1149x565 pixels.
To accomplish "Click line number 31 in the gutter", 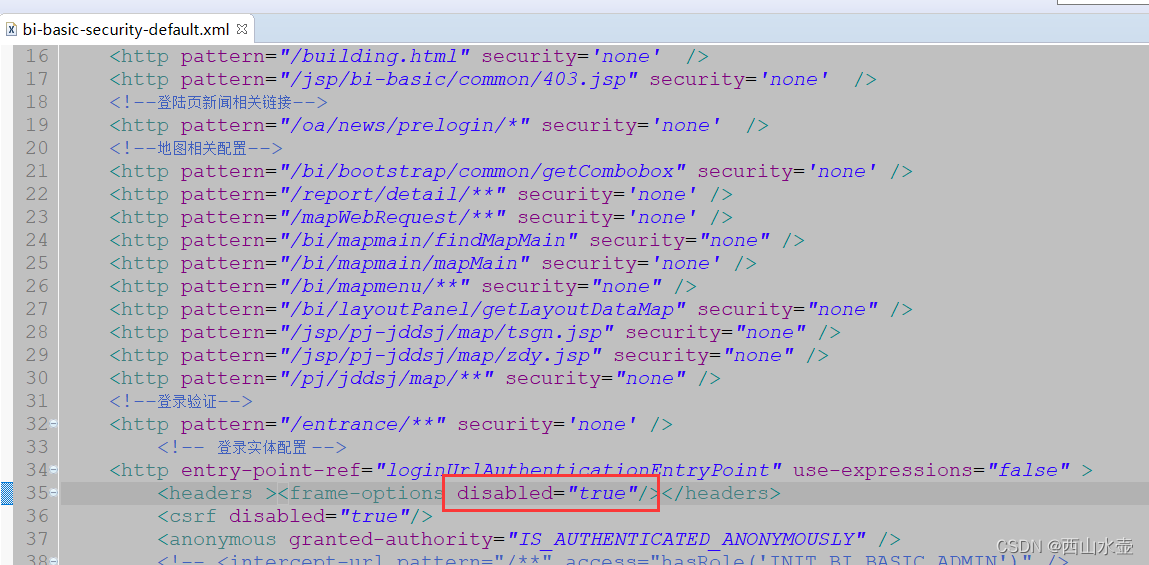I will coord(36,401).
